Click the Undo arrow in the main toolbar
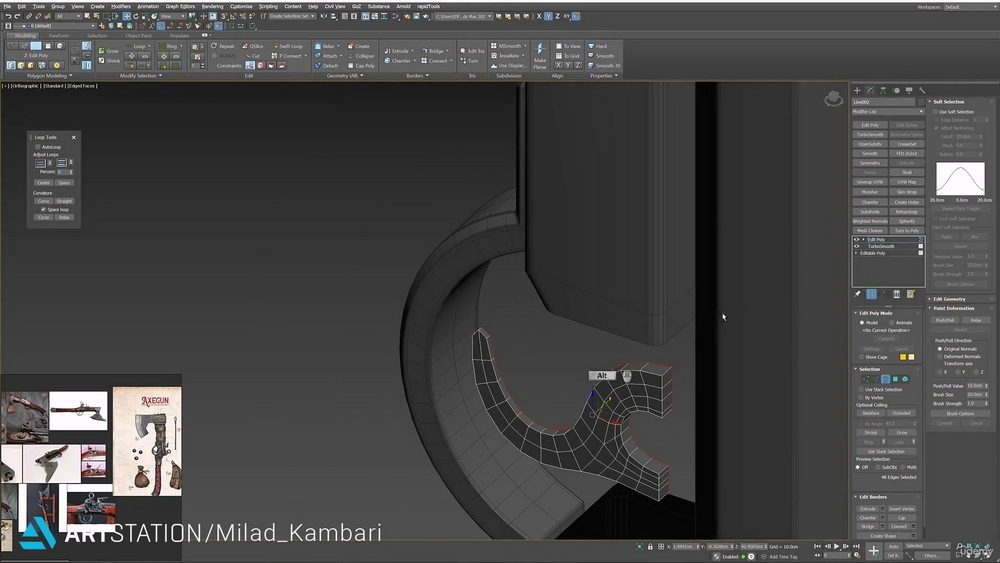1000x563 pixels. tap(8, 16)
